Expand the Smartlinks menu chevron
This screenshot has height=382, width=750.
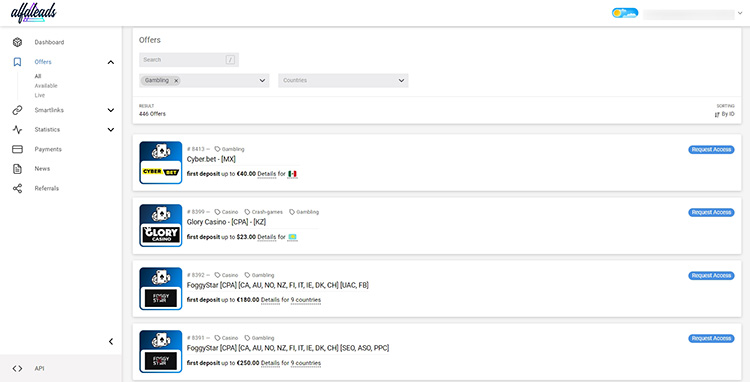[111, 110]
